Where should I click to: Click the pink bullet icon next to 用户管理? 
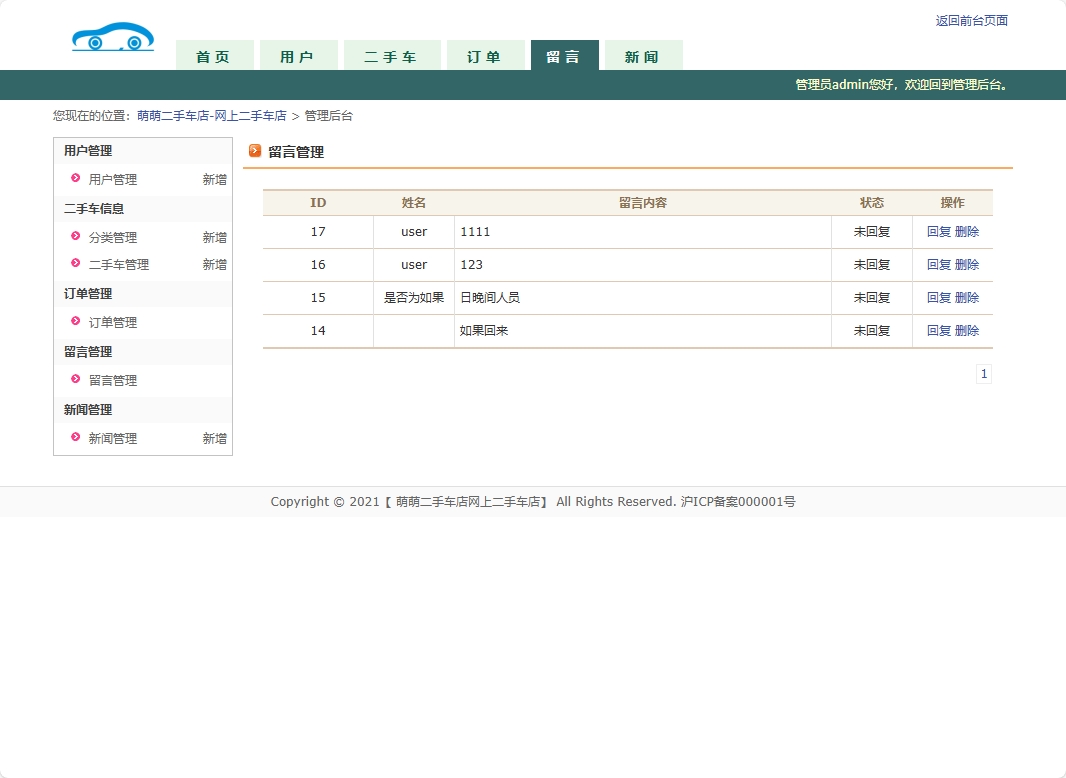(75, 179)
